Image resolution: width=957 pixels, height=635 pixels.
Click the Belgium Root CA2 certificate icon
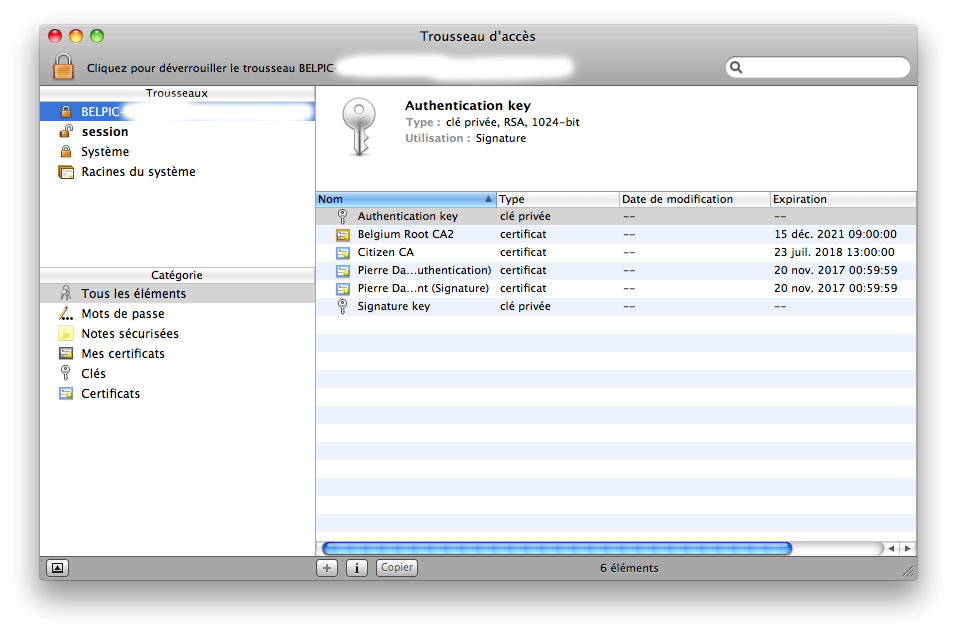point(343,234)
